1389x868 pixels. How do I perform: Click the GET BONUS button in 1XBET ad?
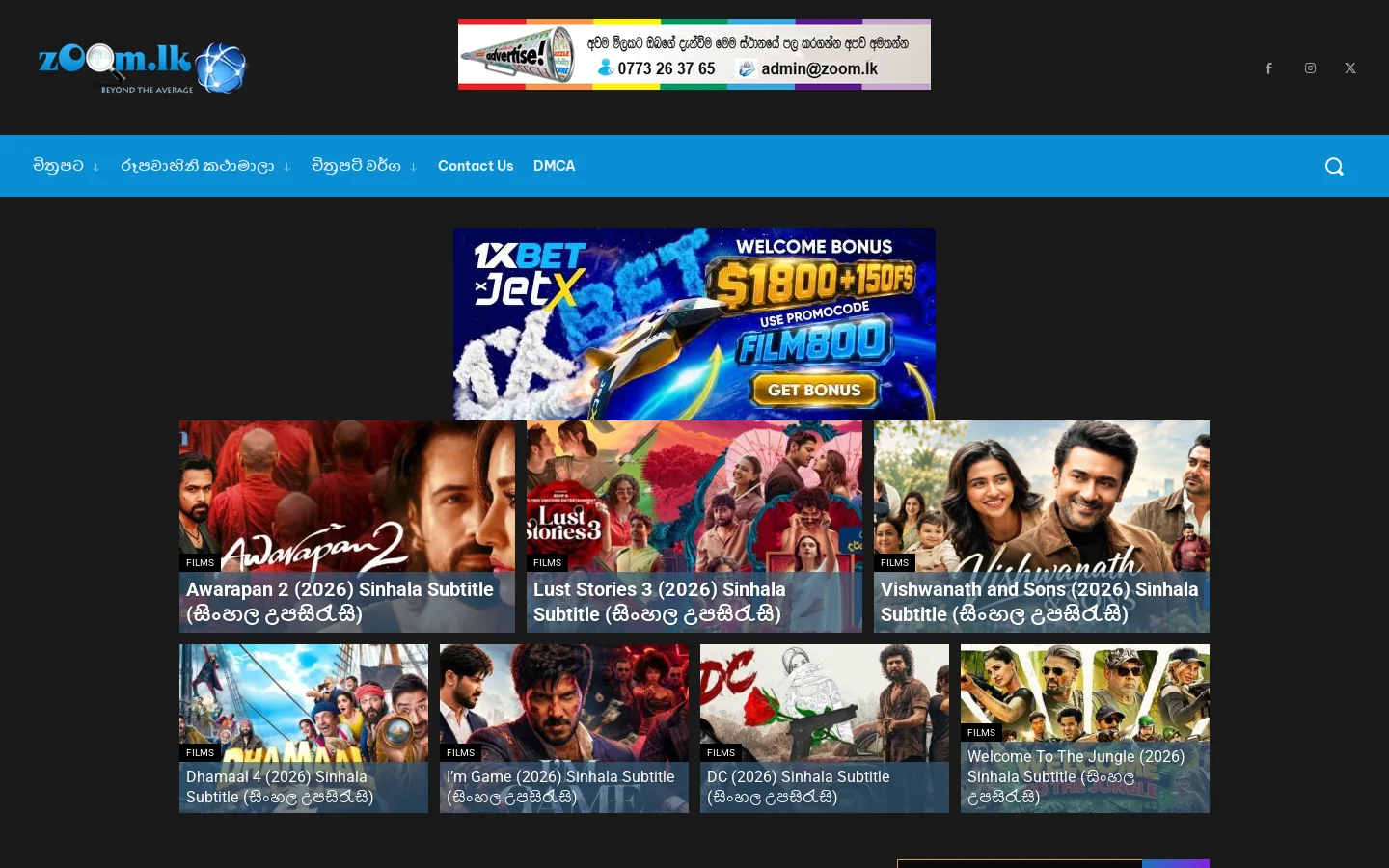pyautogui.click(x=814, y=390)
